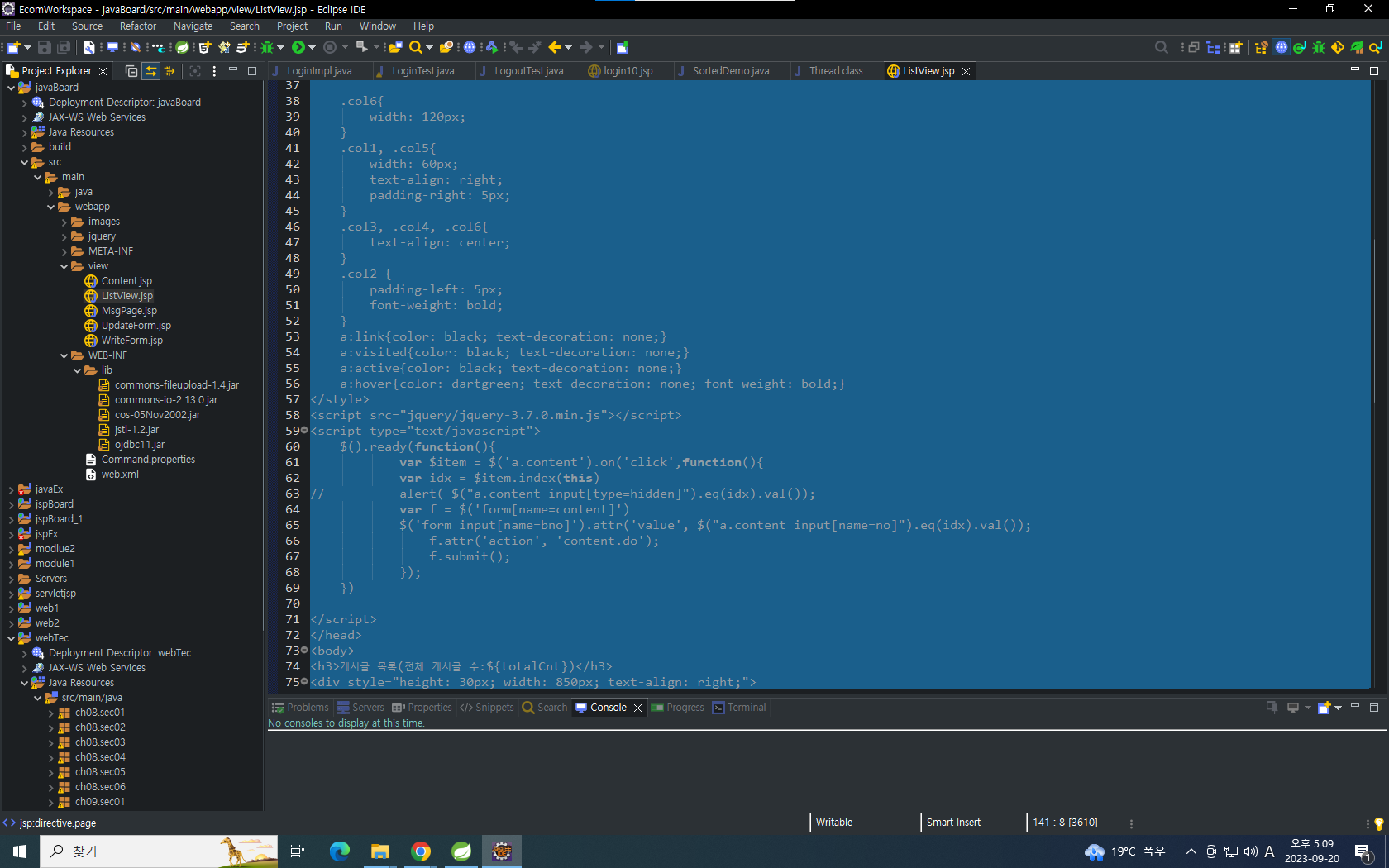Click the green Debug bug icon
Image resolution: width=1389 pixels, height=868 pixels.
pos(266,47)
